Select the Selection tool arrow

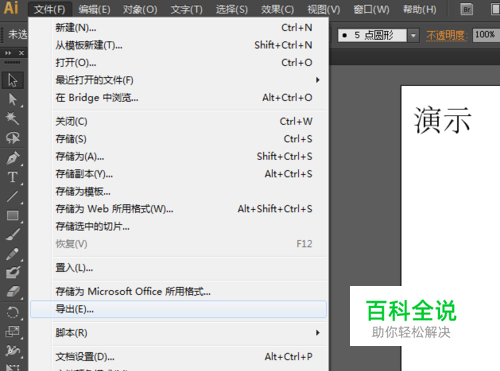[13, 80]
